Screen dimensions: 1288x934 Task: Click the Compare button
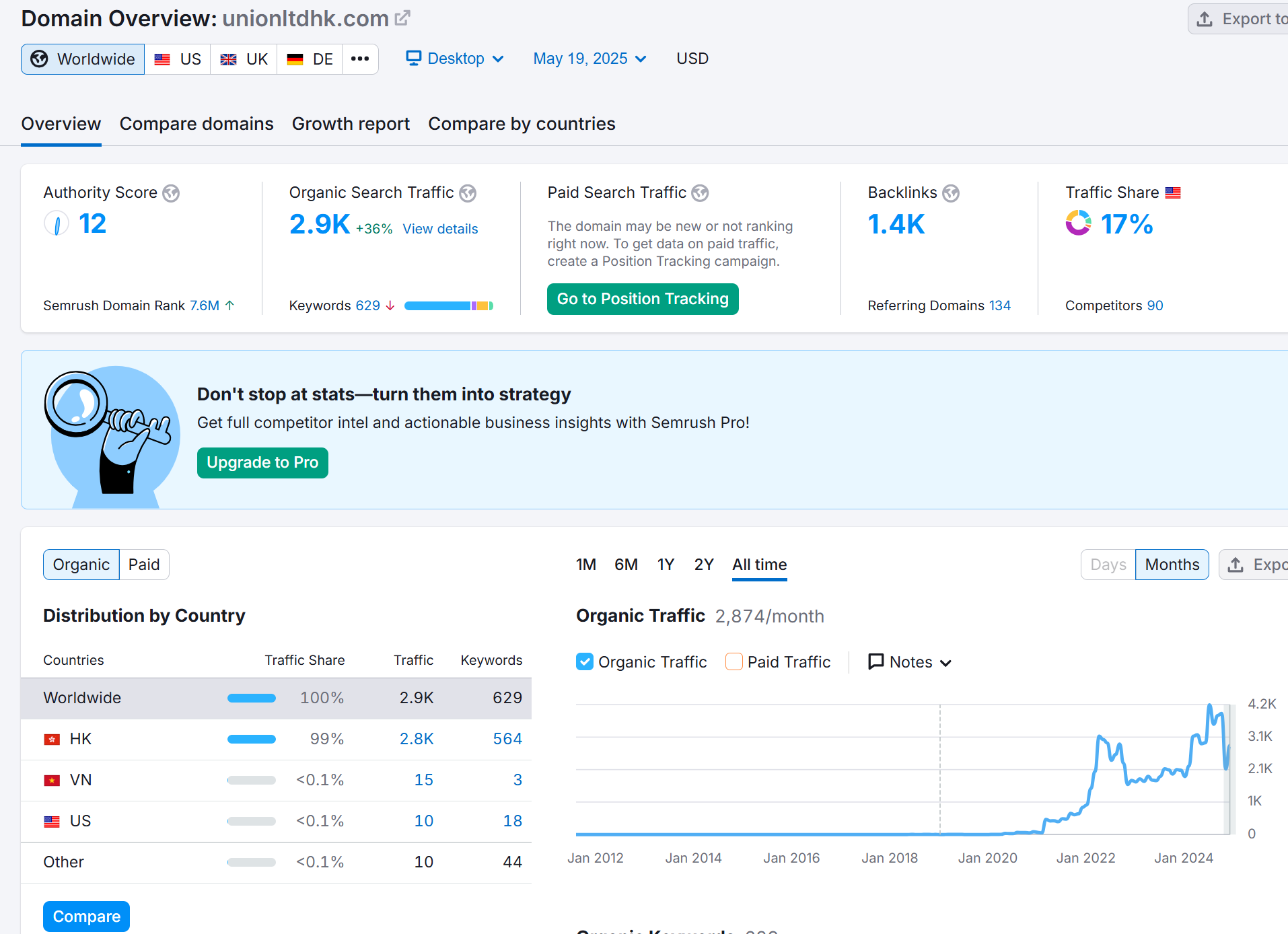87,917
